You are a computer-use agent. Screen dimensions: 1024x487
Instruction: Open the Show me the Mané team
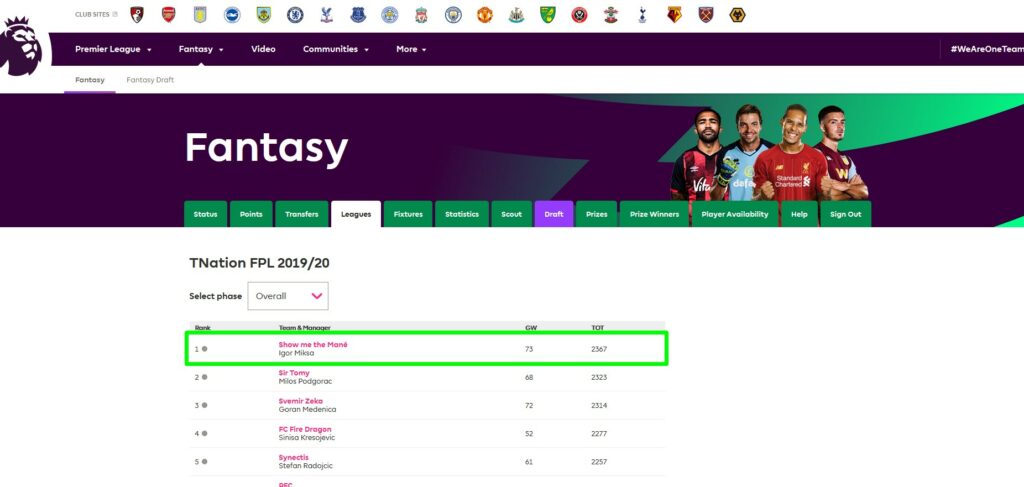pyautogui.click(x=313, y=344)
